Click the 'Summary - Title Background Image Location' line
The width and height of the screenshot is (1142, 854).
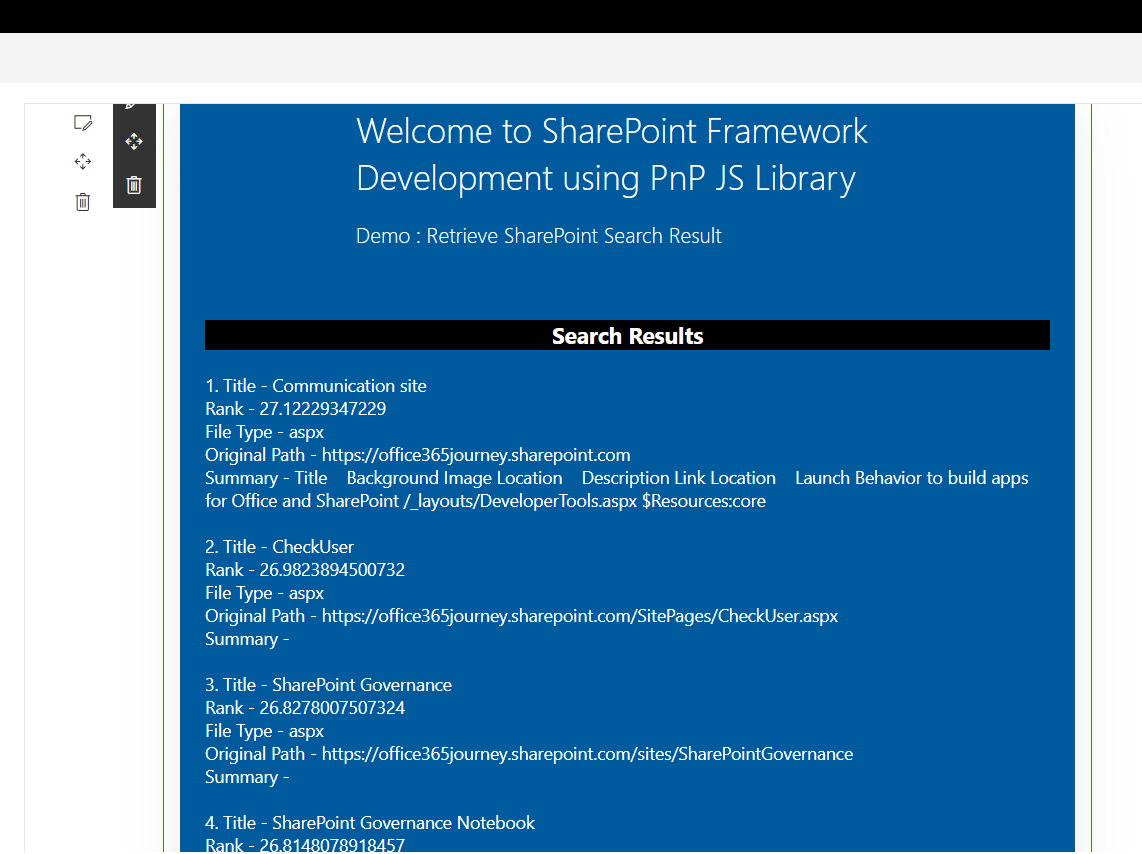pyautogui.click(x=616, y=489)
